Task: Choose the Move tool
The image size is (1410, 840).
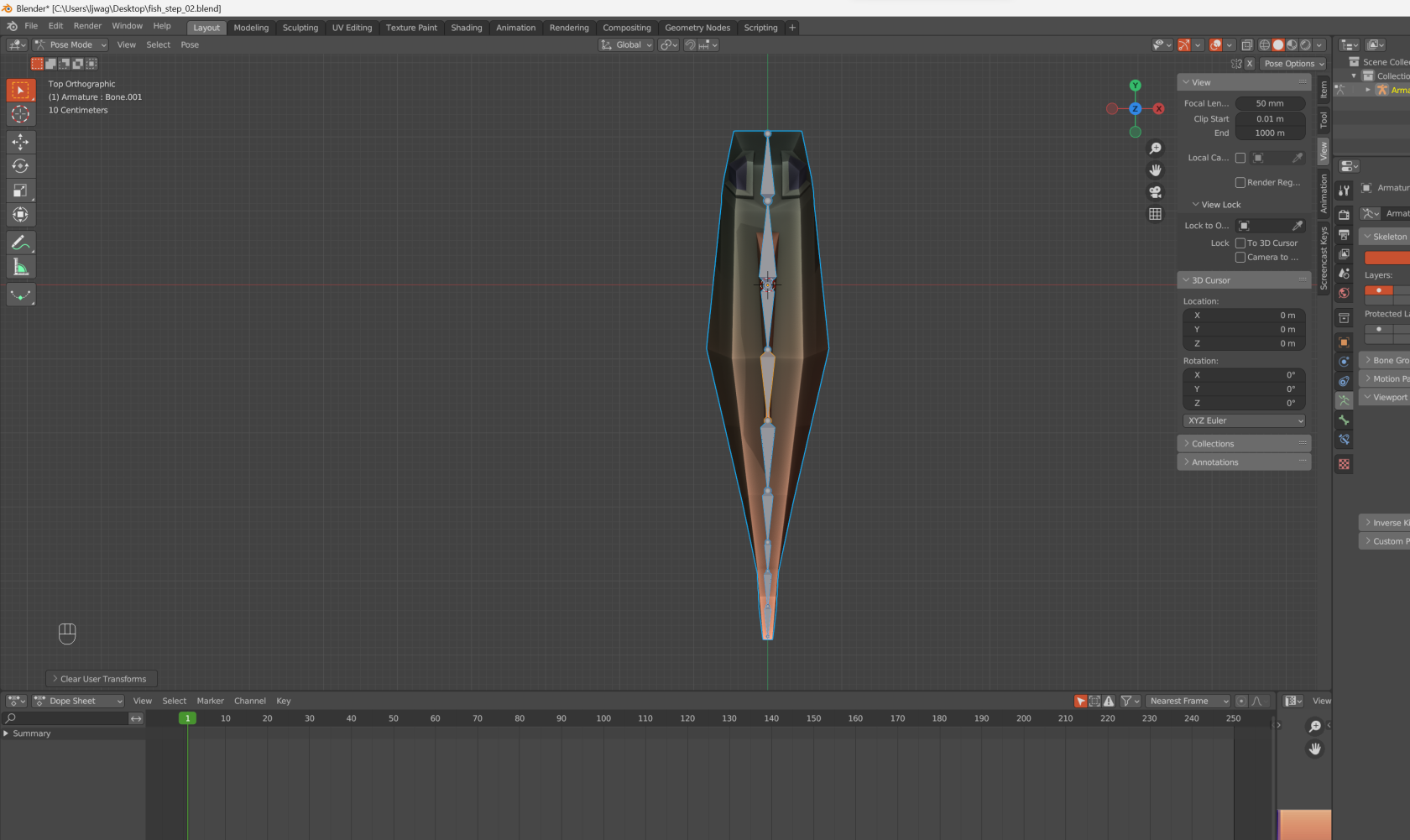Action: [x=20, y=142]
